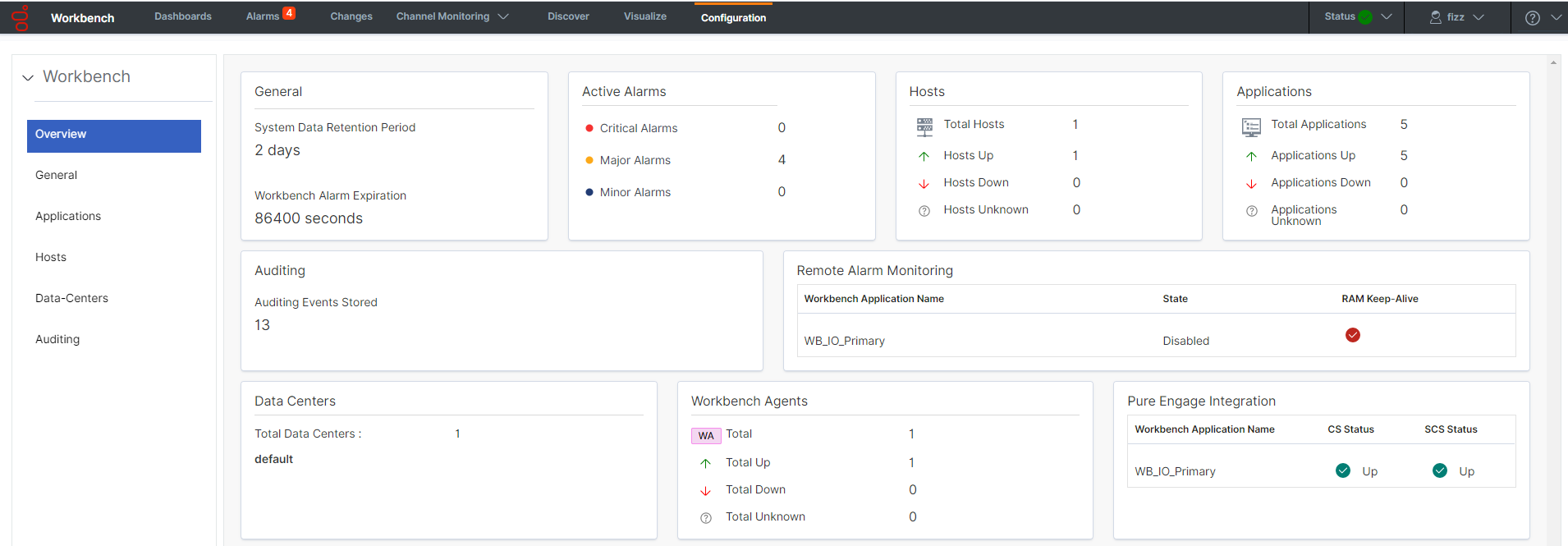The width and height of the screenshot is (1568, 546).
Task: Click the red Critical Alarms dot
Action: point(589,128)
